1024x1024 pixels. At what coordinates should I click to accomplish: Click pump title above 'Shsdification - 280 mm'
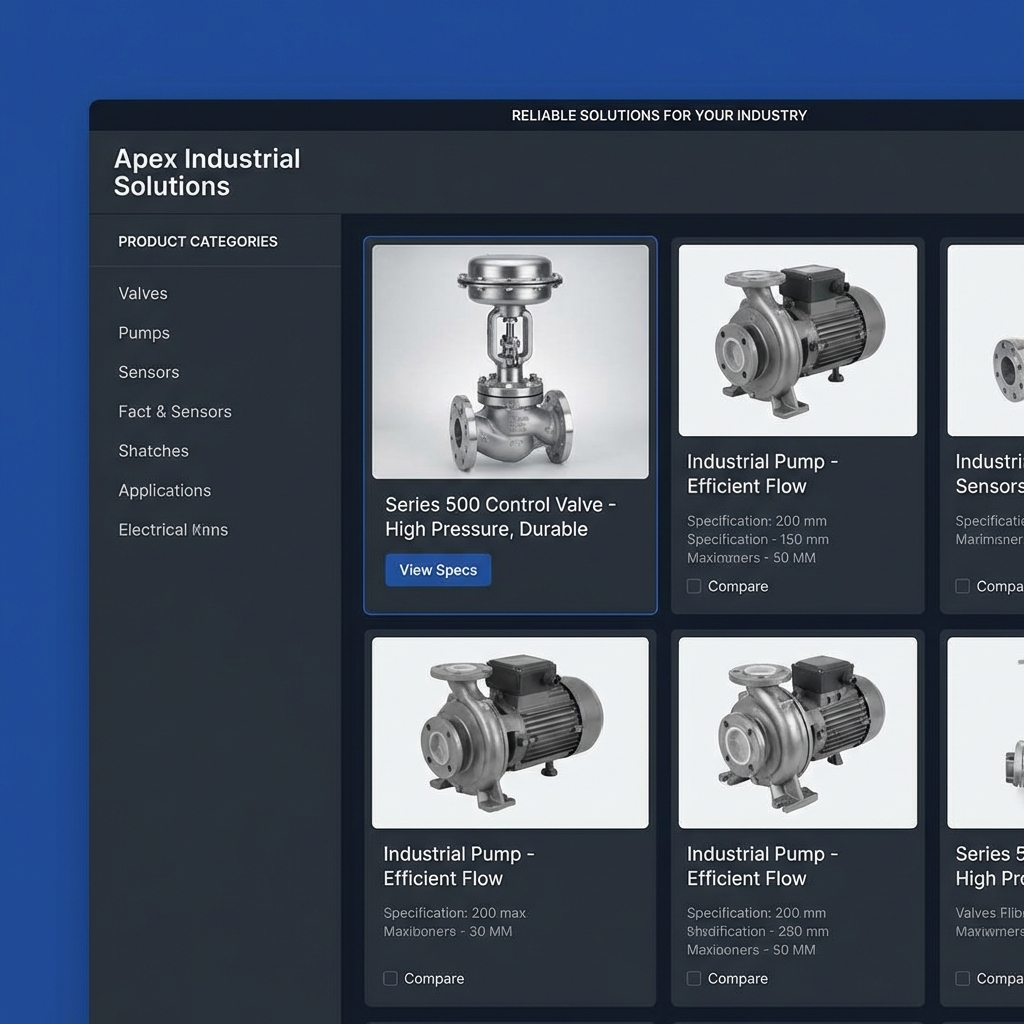click(762, 866)
